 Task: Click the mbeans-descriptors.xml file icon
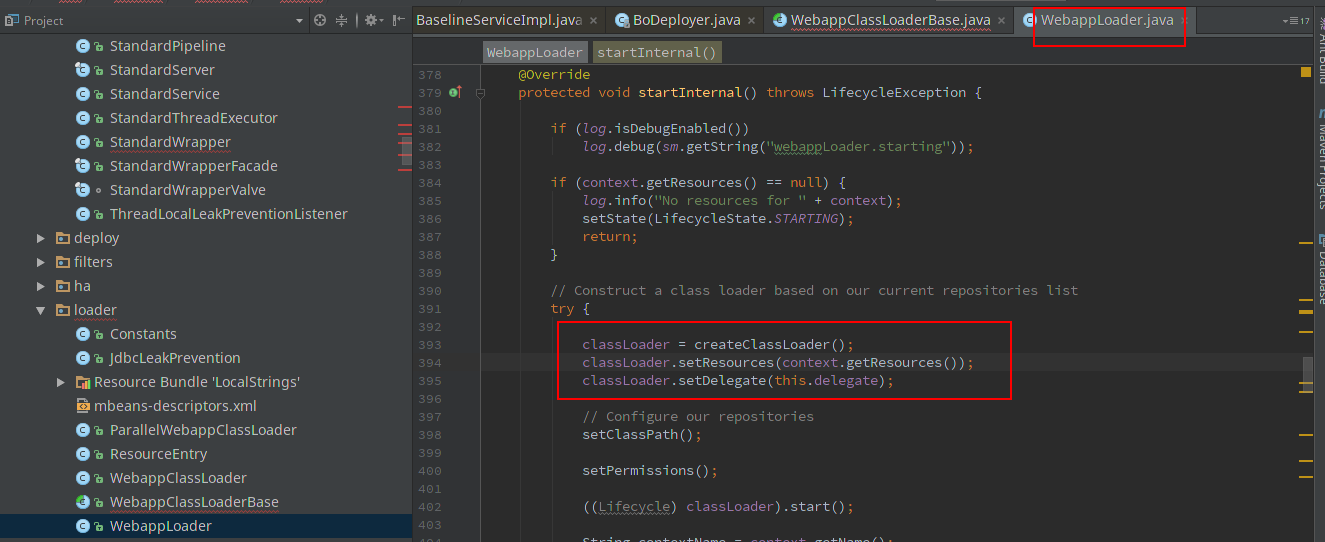tap(83, 406)
